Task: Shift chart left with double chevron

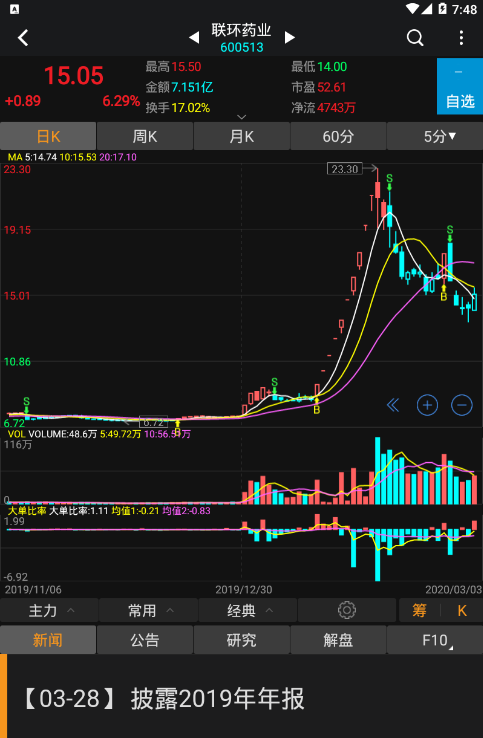Action: coord(393,405)
